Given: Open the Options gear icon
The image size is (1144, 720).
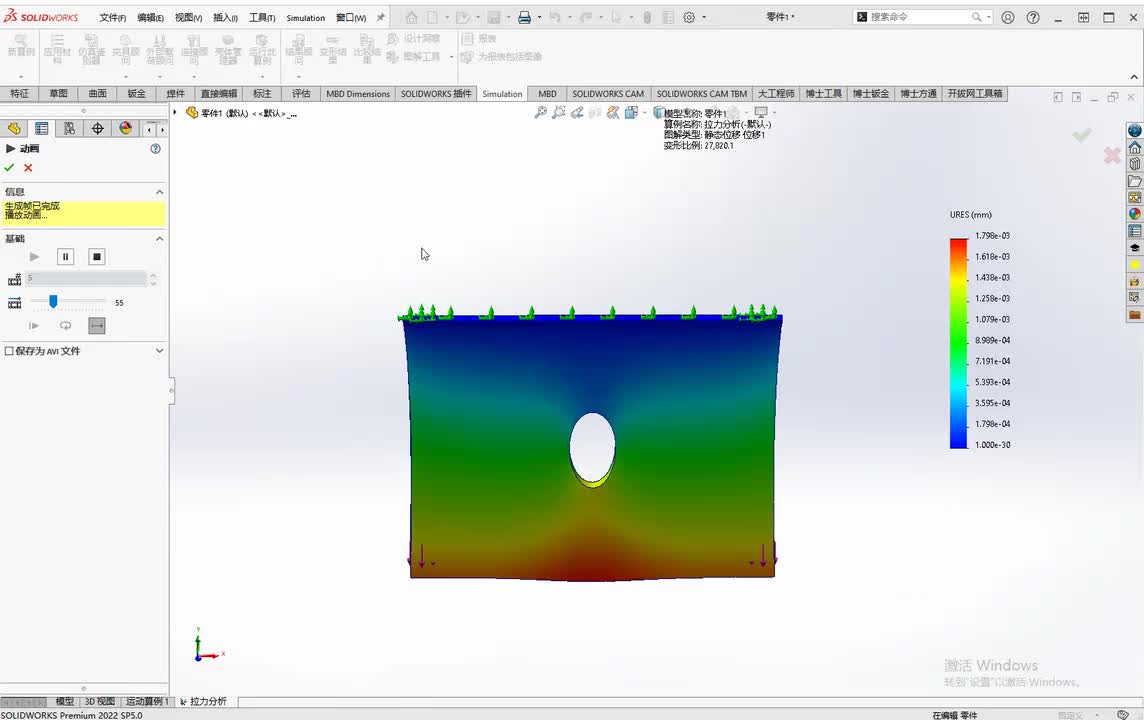Looking at the screenshot, I should [689, 17].
